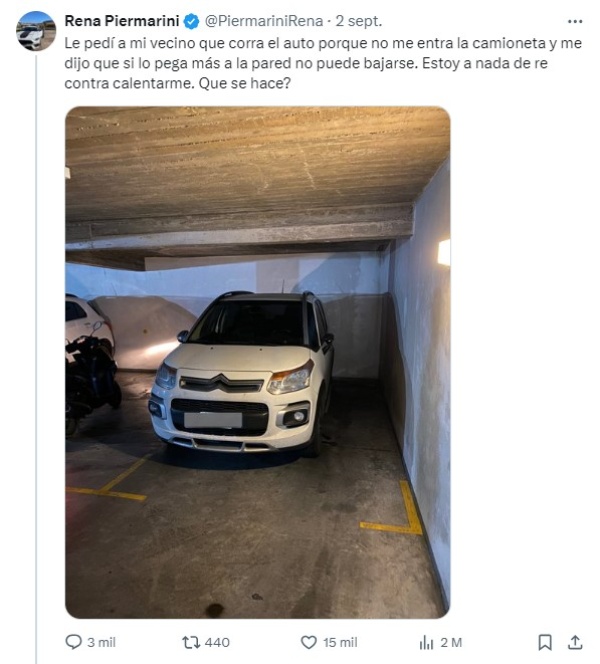
Task: Open Rena Piermarini's profile avatar
Action: tap(36, 31)
